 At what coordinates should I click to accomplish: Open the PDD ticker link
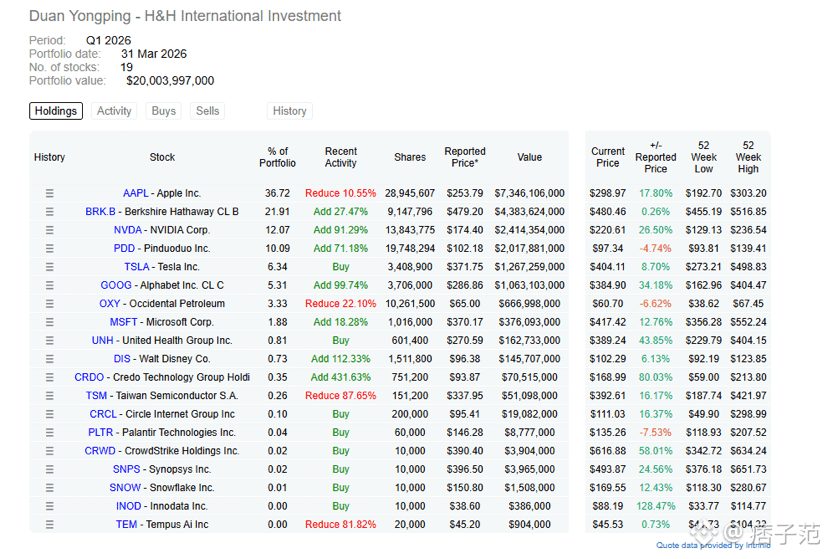124,249
